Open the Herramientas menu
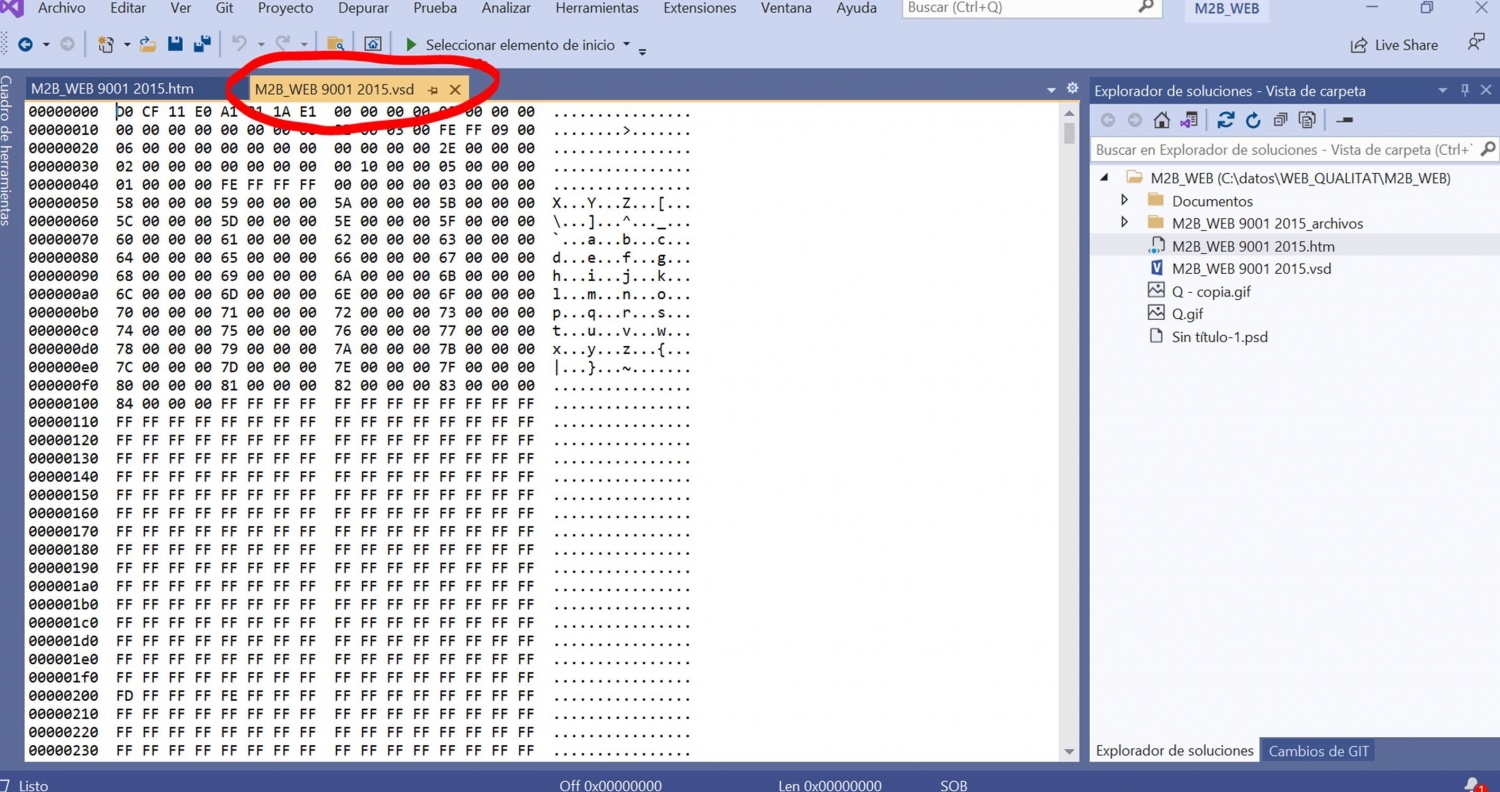Screen dimensions: 1500x792 tap(596, 8)
